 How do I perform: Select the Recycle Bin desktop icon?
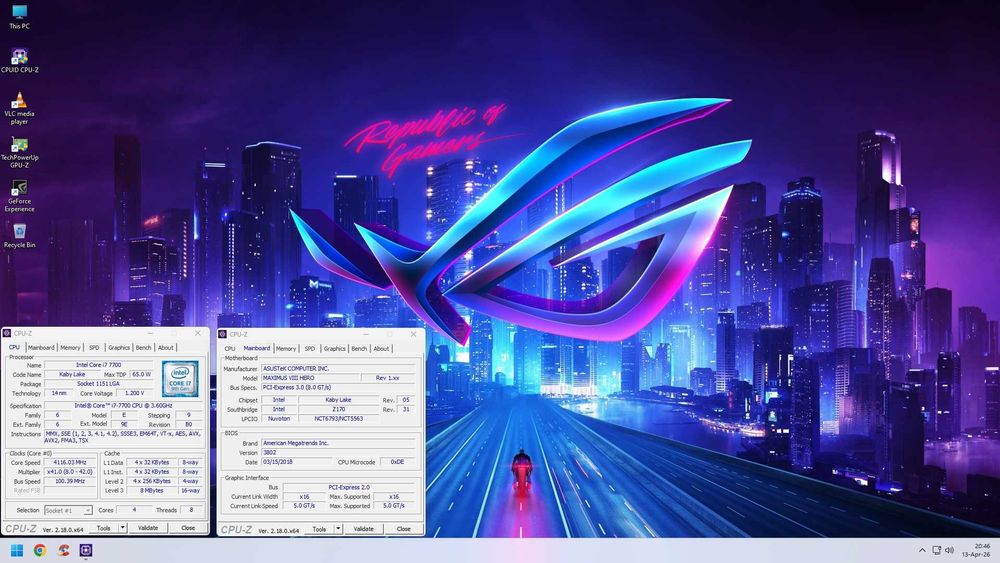tap(19, 236)
